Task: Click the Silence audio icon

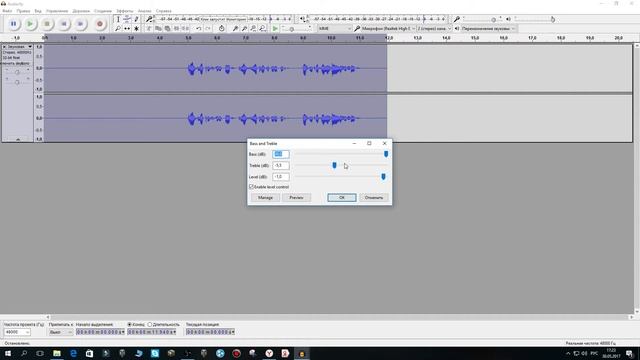Action: 185,29
